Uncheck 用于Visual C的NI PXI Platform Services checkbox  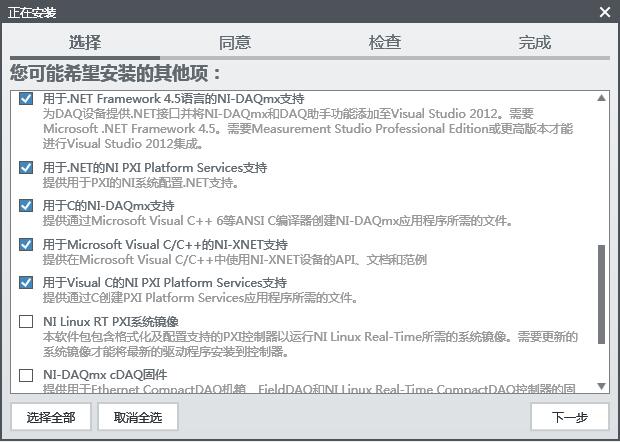(x=26, y=282)
